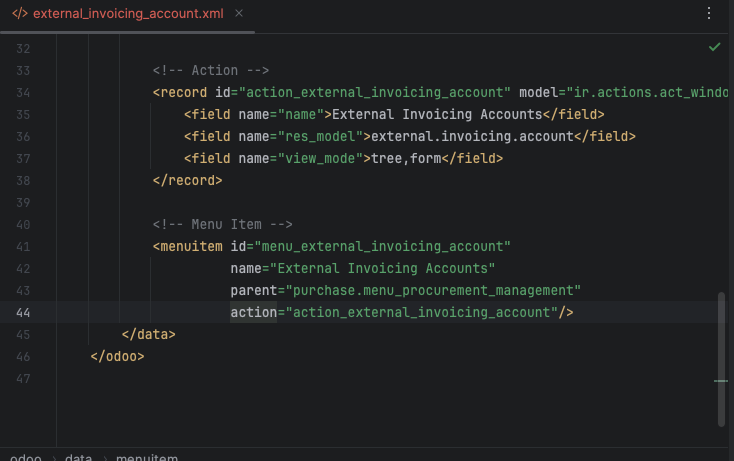734x461 pixels.
Task: Click the closing '</record>' tag
Action: pos(187,181)
